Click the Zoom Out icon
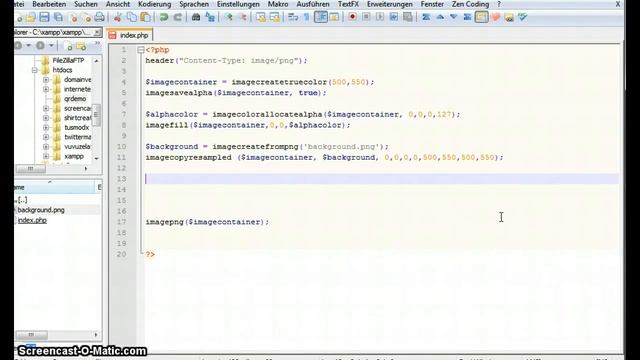This screenshot has height=360, width=640. (x=243, y=17)
